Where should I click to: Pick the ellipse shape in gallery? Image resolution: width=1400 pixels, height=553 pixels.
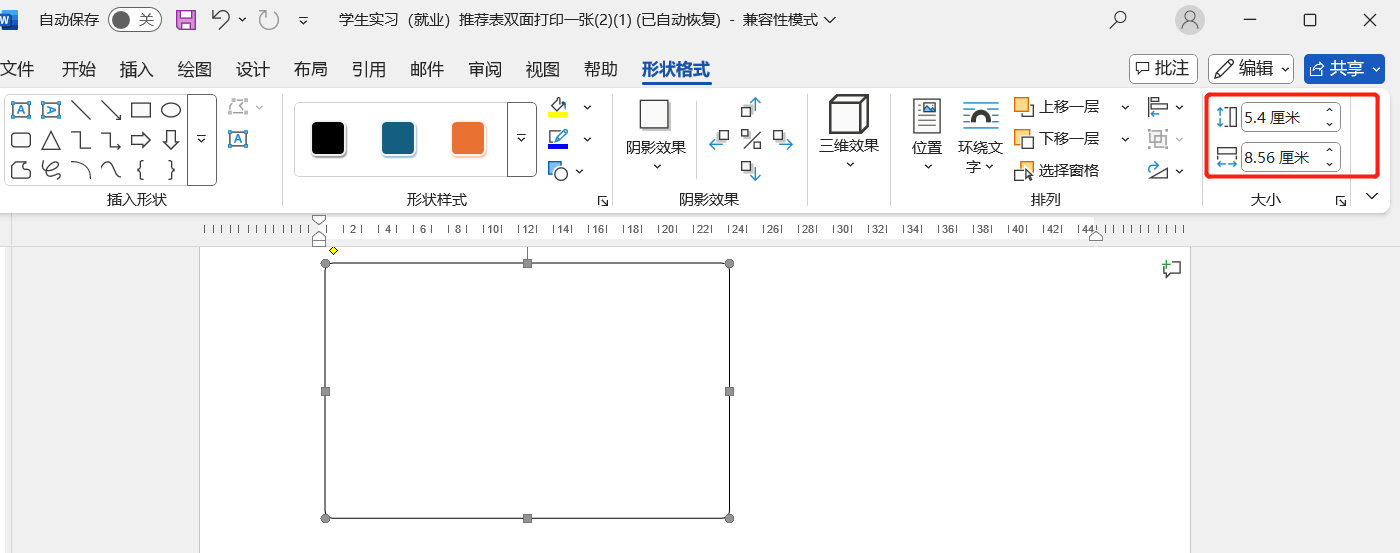point(171,110)
